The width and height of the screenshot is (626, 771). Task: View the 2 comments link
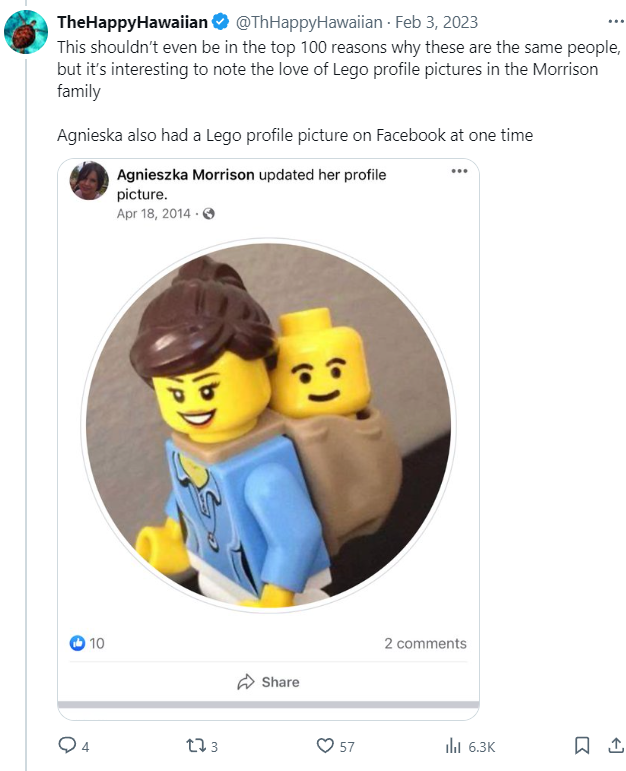[425, 643]
